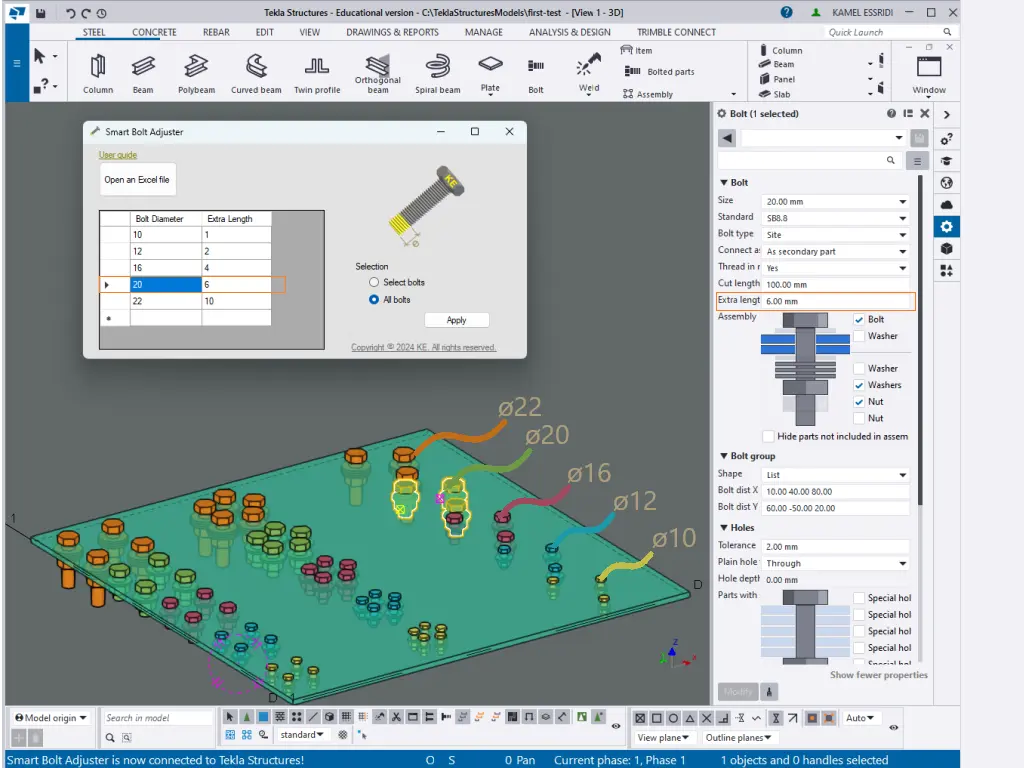
Task: Choose the Orthogonal beam tool
Action: coord(377,73)
